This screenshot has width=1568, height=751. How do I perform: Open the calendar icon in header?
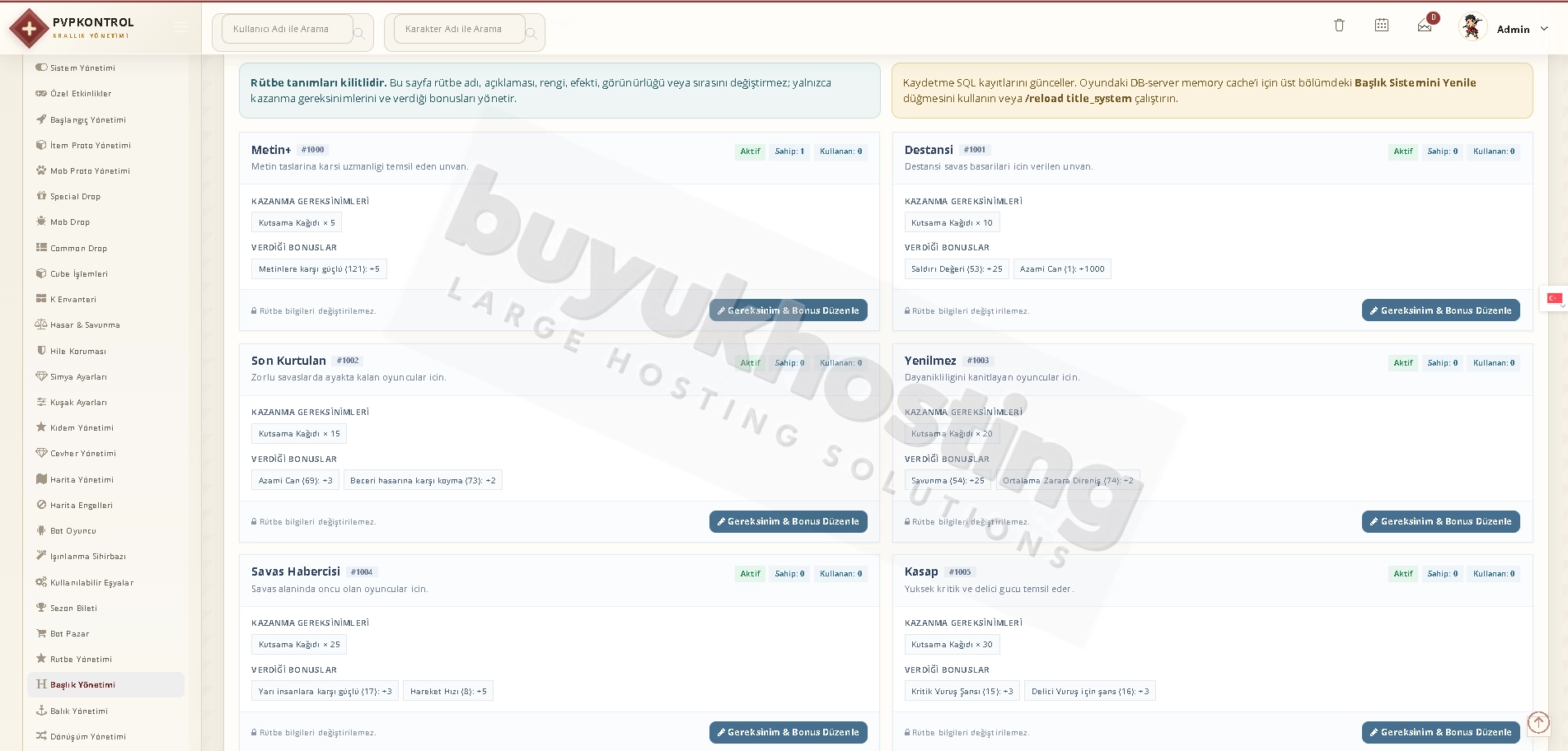coord(1382,26)
